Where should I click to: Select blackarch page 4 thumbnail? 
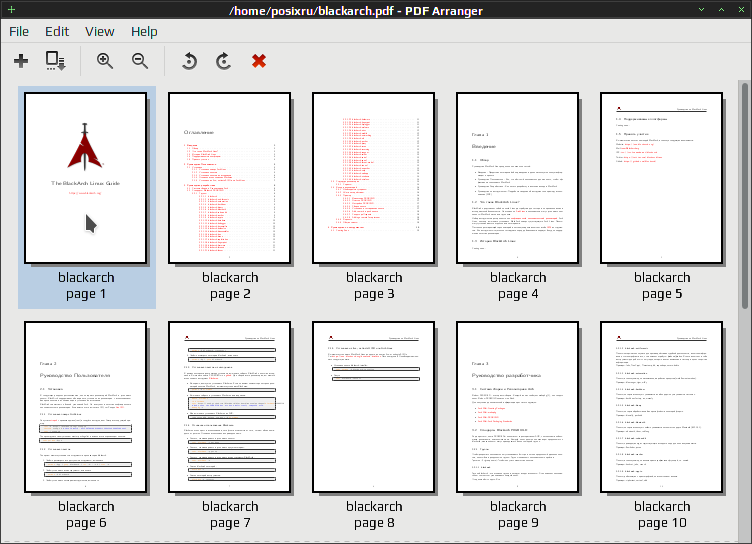(x=517, y=178)
